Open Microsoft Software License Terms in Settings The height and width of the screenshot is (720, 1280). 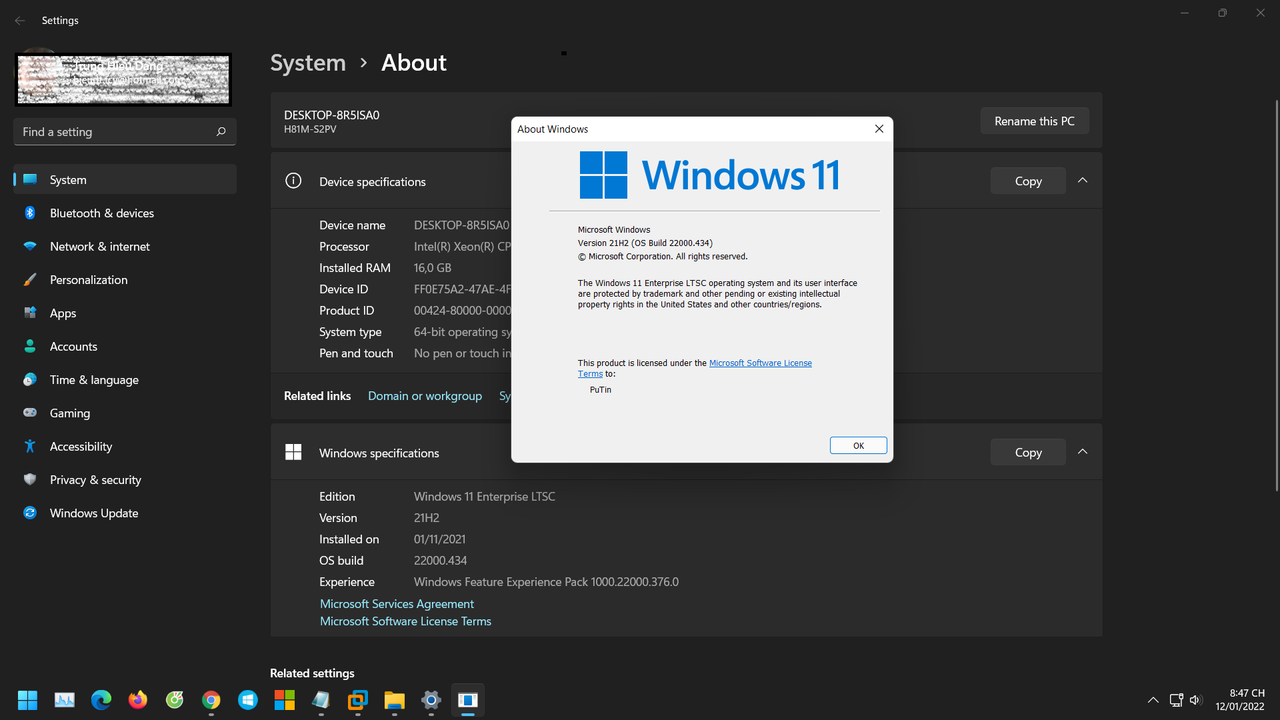(x=405, y=621)
